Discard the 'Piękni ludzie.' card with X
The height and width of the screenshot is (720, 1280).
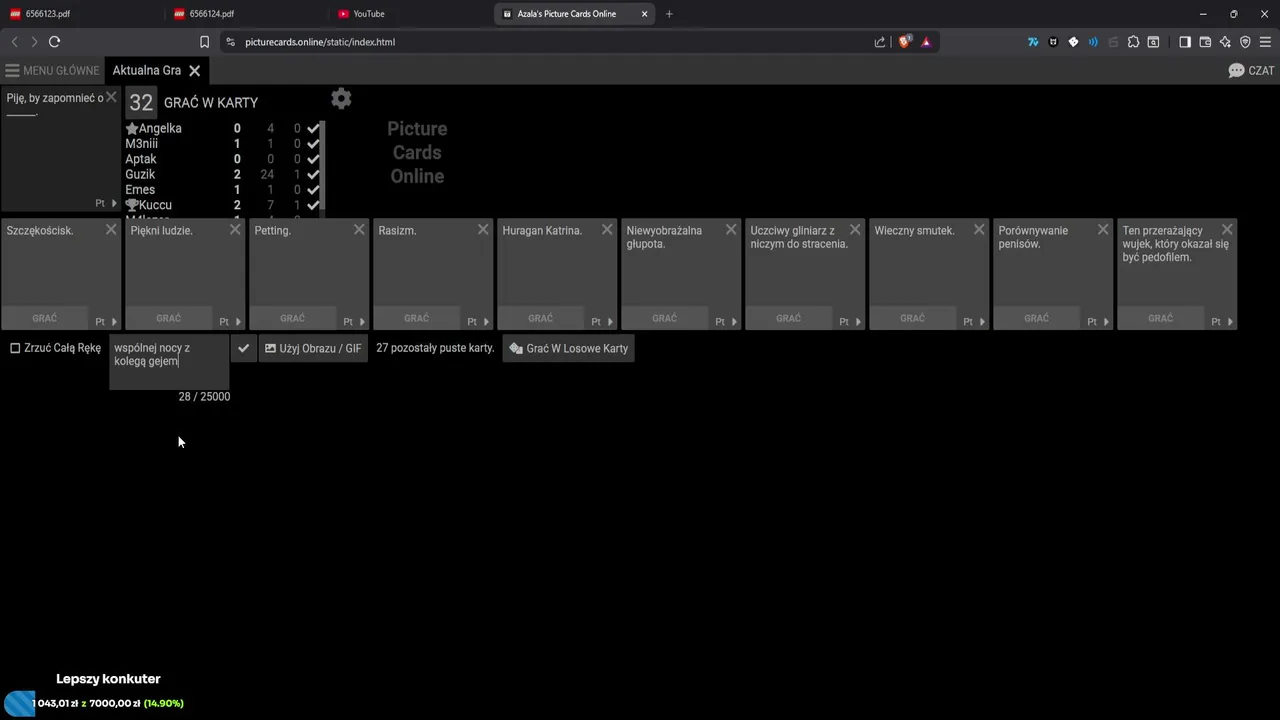tap(235, 230)
